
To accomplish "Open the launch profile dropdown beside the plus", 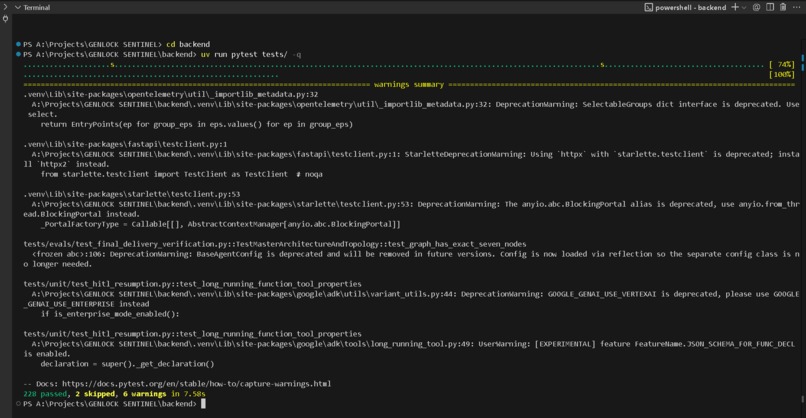I will (744, 8).
